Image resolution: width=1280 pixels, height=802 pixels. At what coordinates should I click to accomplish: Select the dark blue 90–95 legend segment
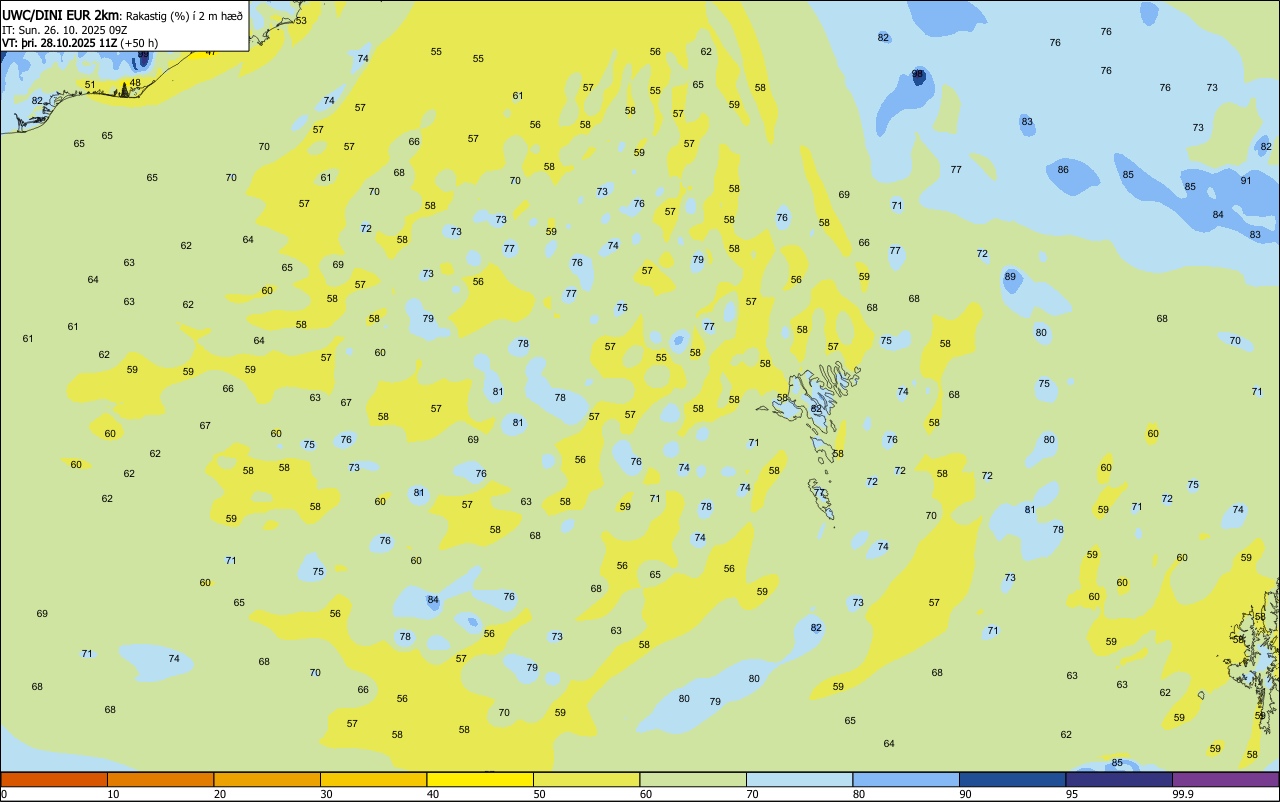(x=1012, y=779)
